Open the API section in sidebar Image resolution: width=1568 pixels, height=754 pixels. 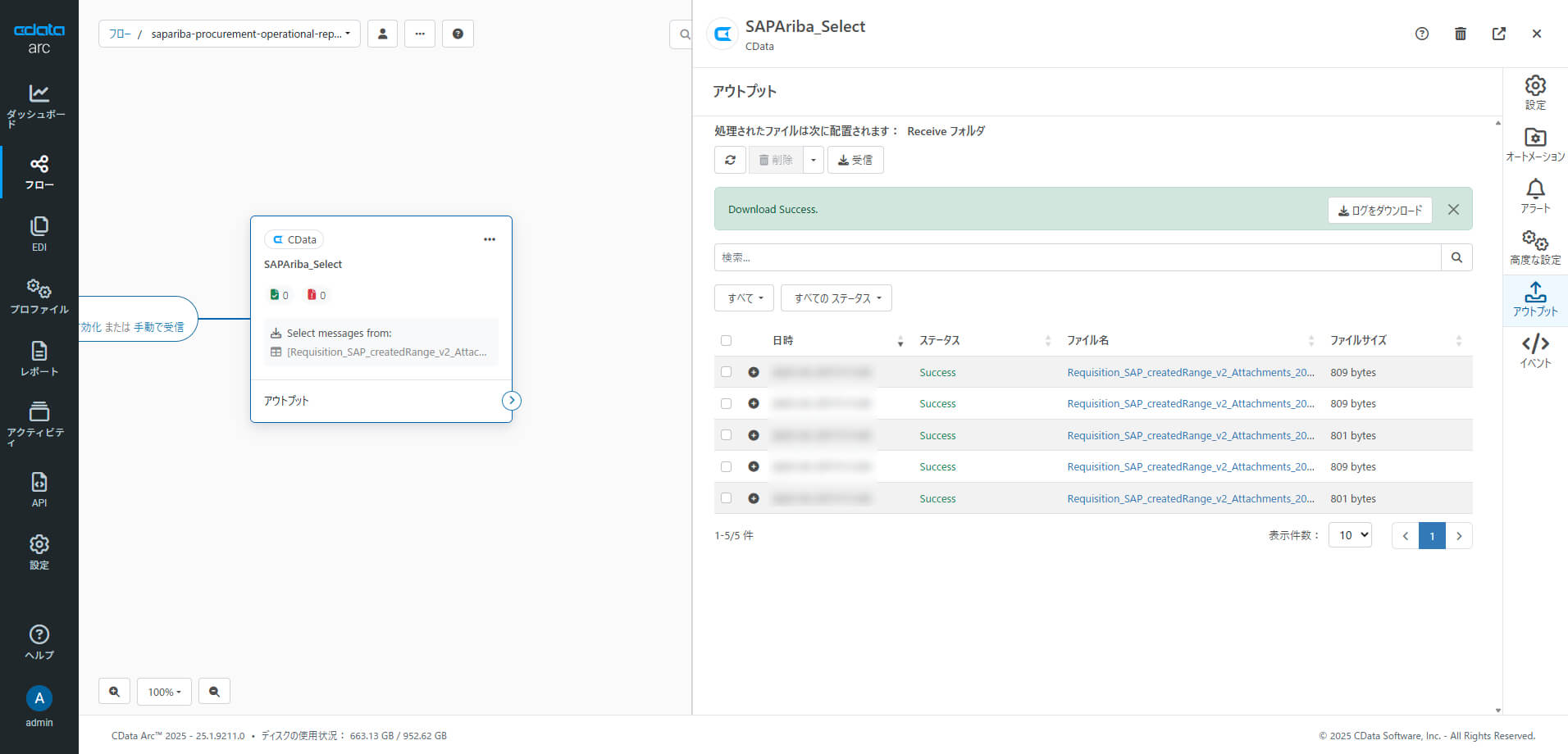click(x=39, y=490)
